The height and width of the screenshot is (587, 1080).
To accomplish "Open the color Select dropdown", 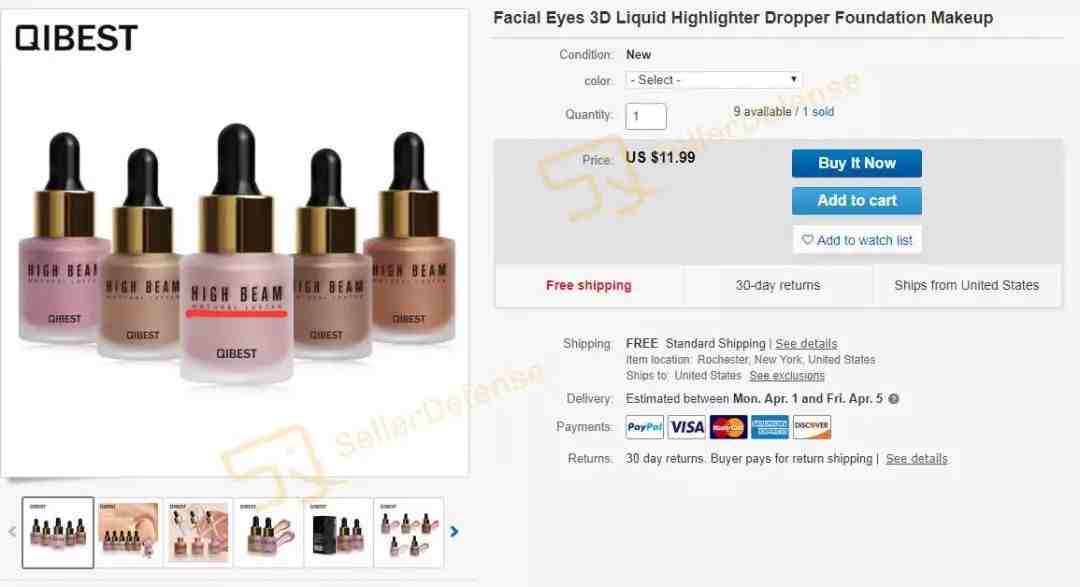I will point(714,80).
